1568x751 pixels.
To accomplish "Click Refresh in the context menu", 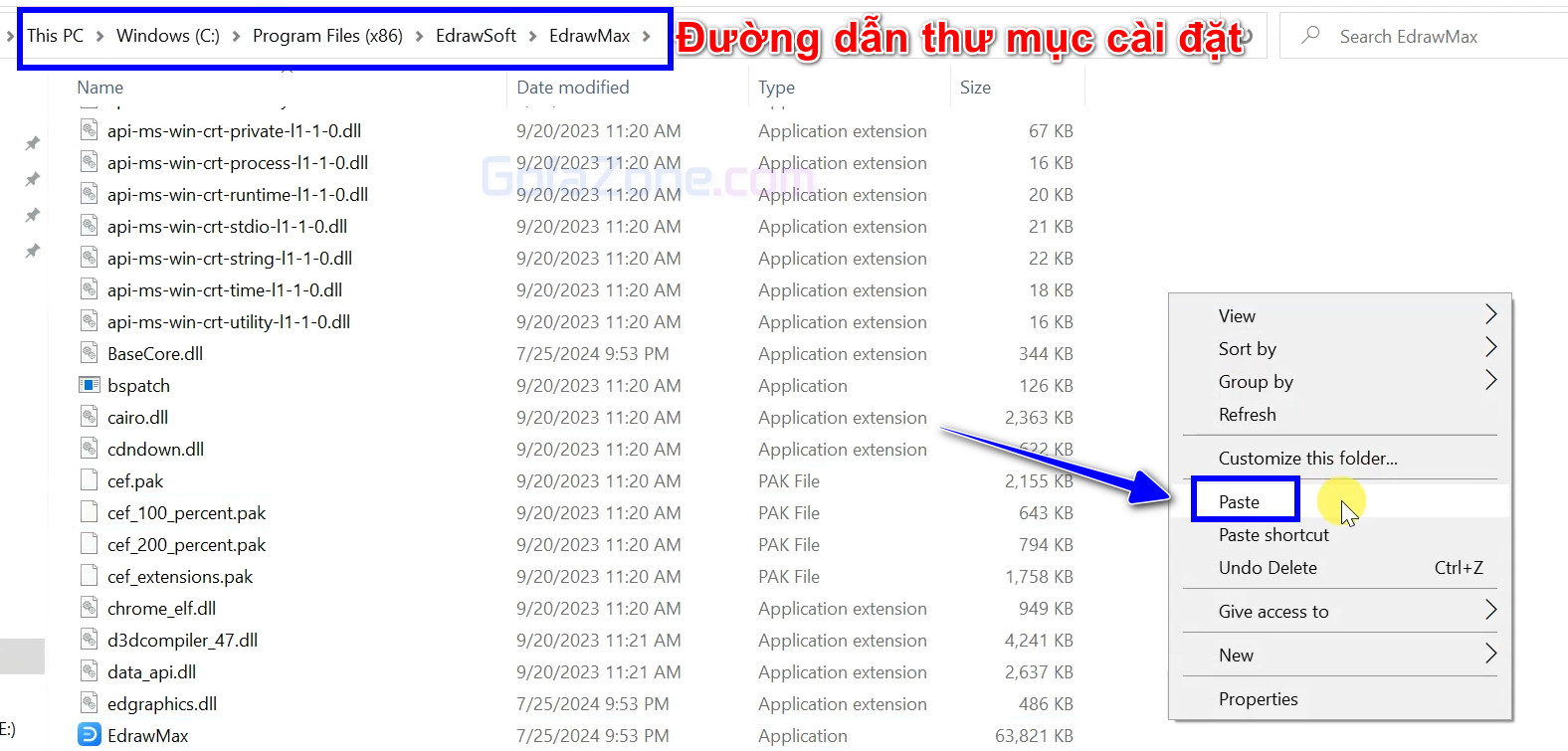I will 1247,414.
